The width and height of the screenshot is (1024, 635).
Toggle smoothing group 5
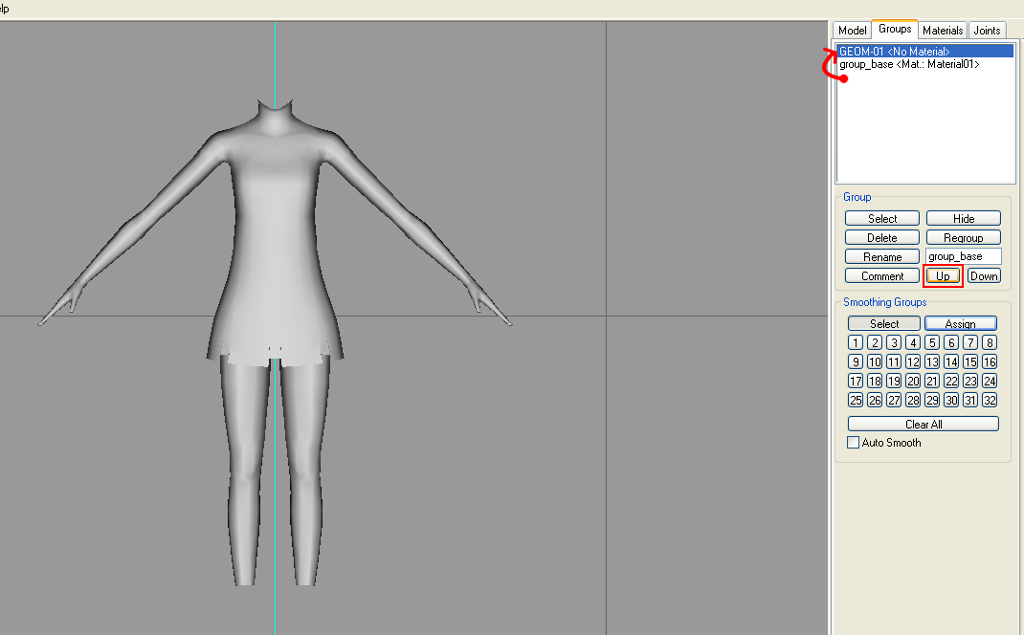pos(932,342)
